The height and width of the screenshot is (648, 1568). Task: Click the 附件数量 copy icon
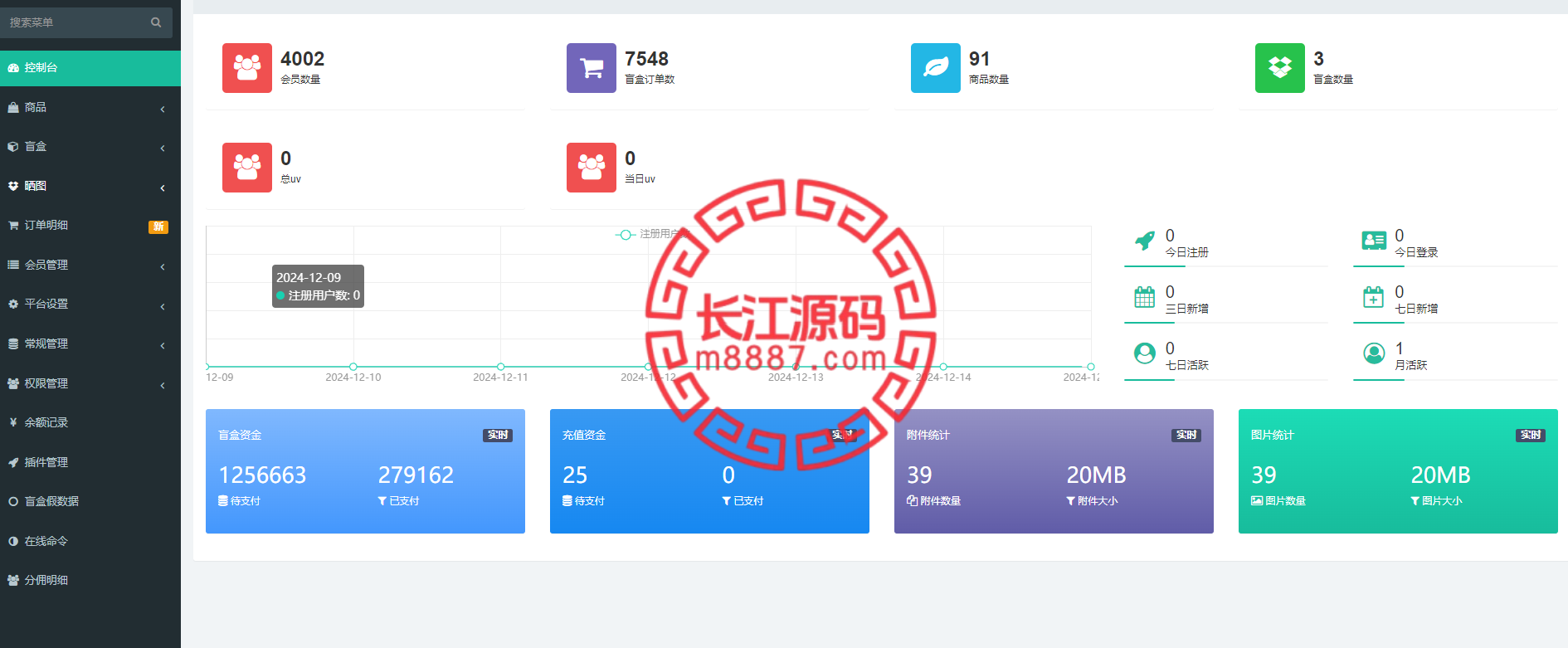(x=912, y=501)
